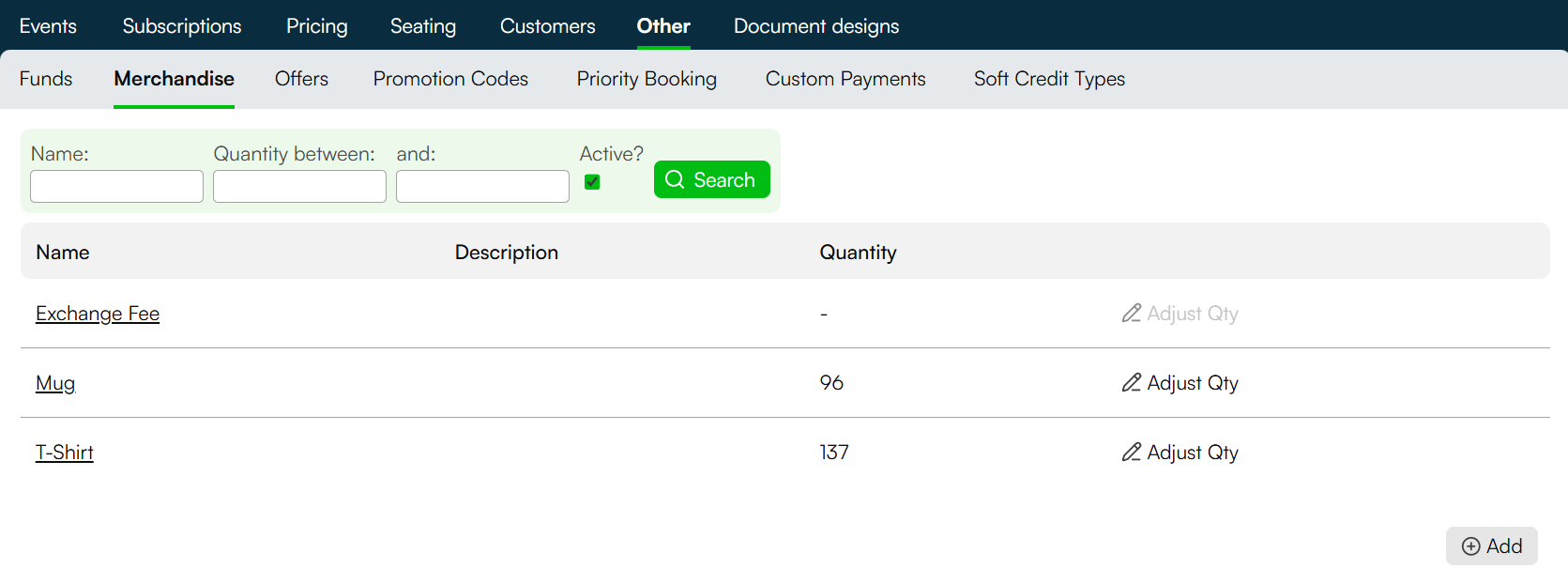This screenshot has width=1568, height=584.
Task: Switch to Soft Credit Types
Action: coord(1049,79)
